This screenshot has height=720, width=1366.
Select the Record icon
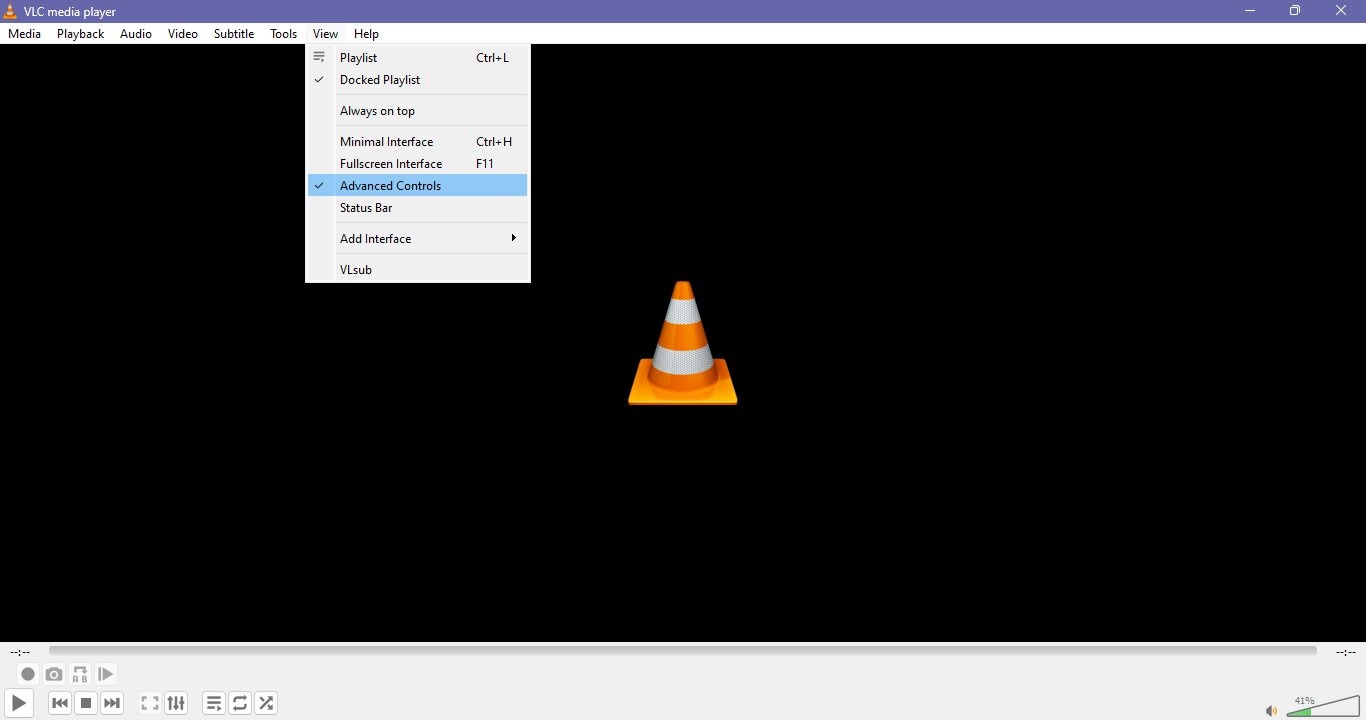click(28, 674)
